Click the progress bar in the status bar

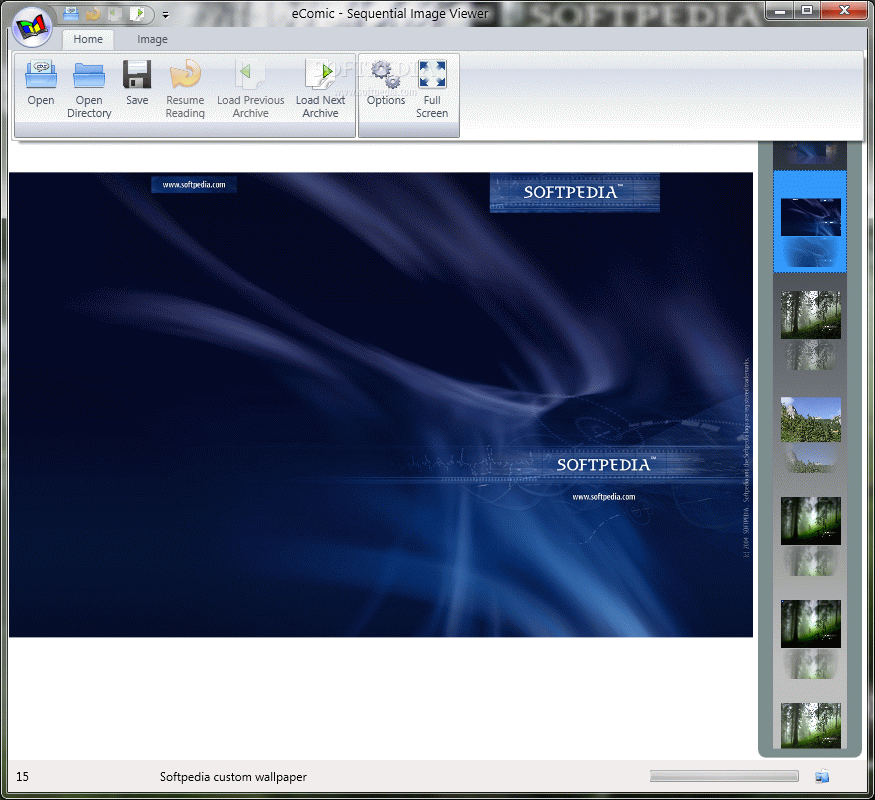tap(724, 776)
